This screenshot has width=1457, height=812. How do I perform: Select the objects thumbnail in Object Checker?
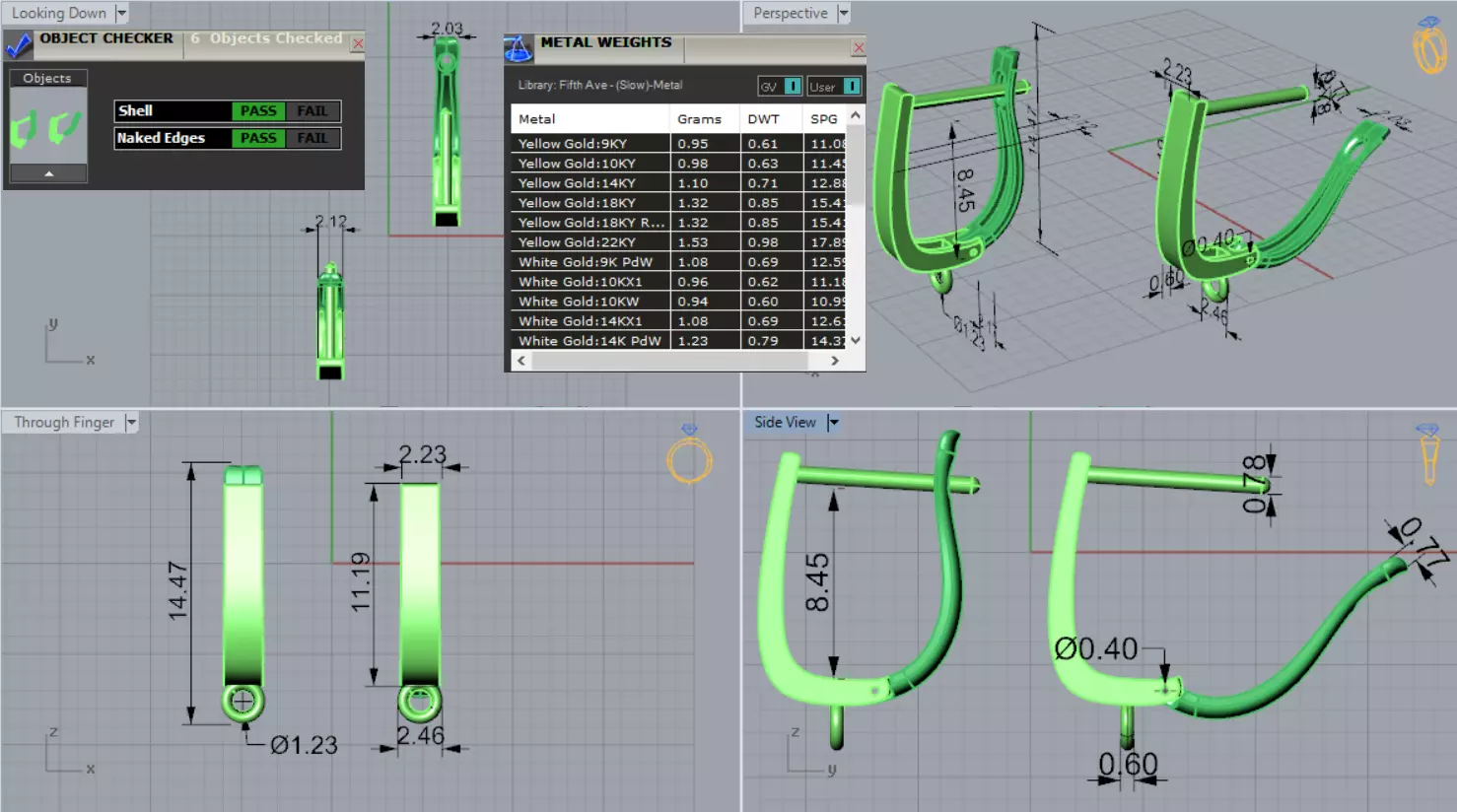(48, 127)
